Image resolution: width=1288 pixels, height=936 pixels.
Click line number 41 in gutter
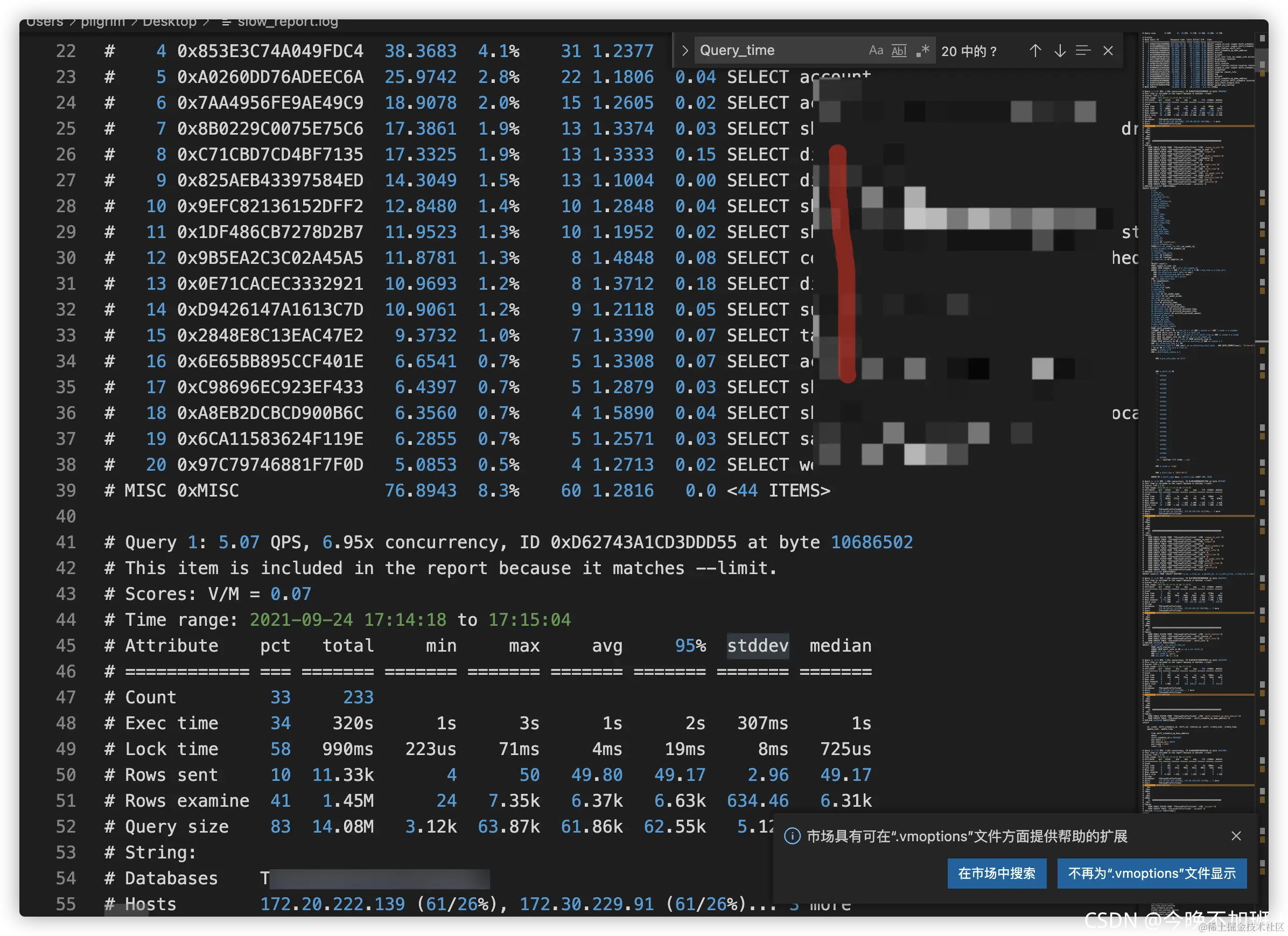(66, 542)
